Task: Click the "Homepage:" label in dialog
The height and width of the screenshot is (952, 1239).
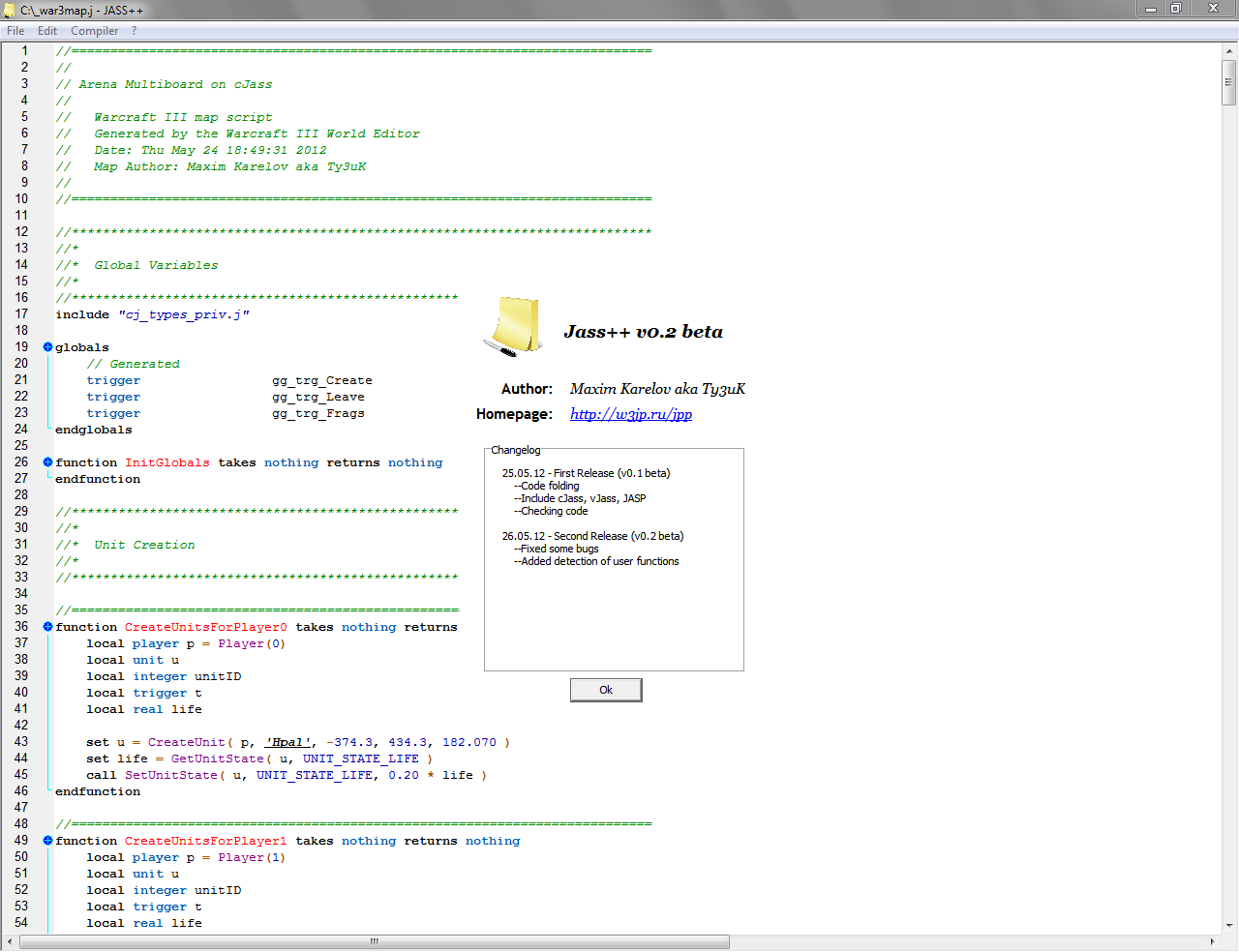Action: point(514,414)
